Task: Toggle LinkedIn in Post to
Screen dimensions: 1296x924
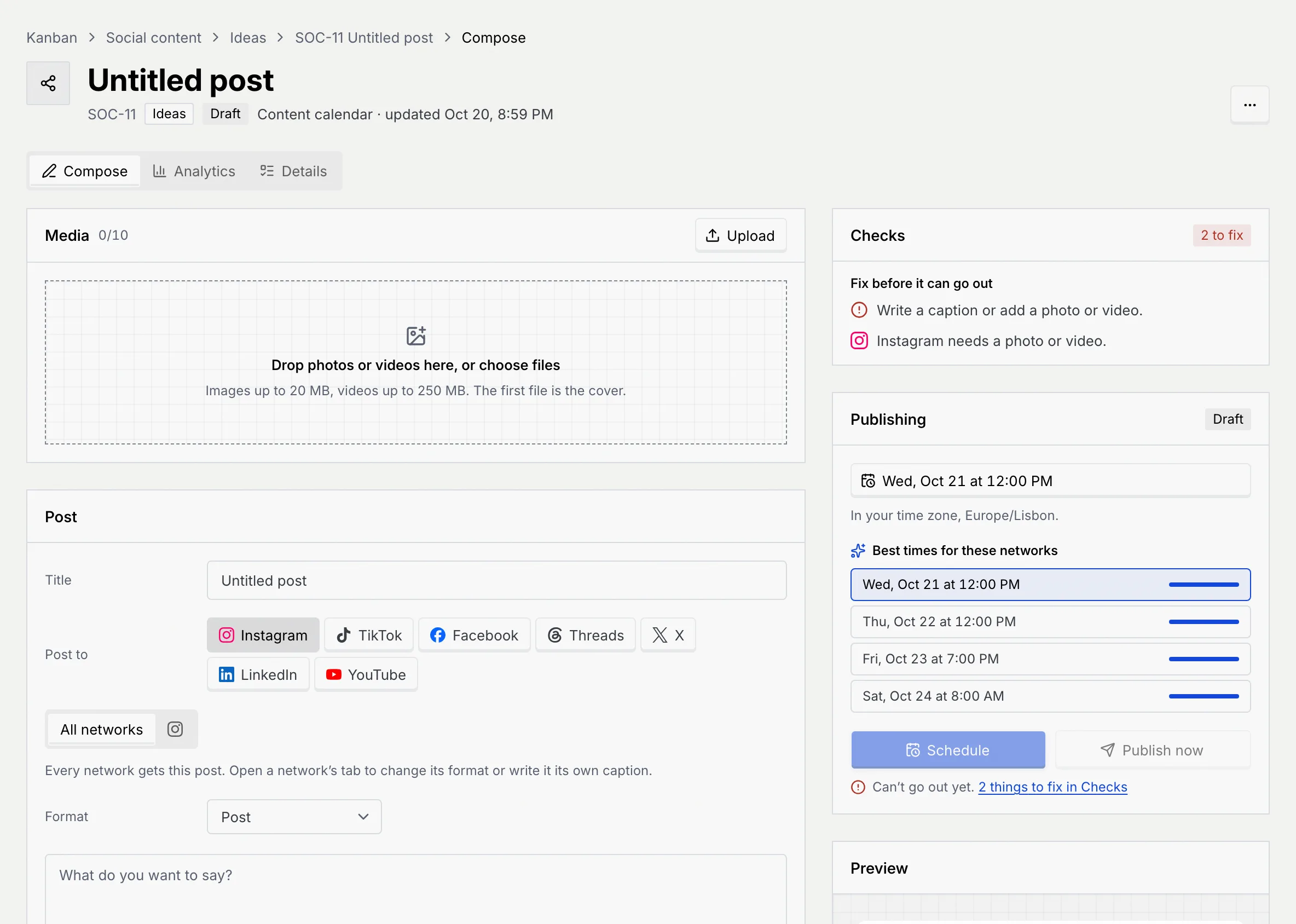Action: tap(258, 674)
